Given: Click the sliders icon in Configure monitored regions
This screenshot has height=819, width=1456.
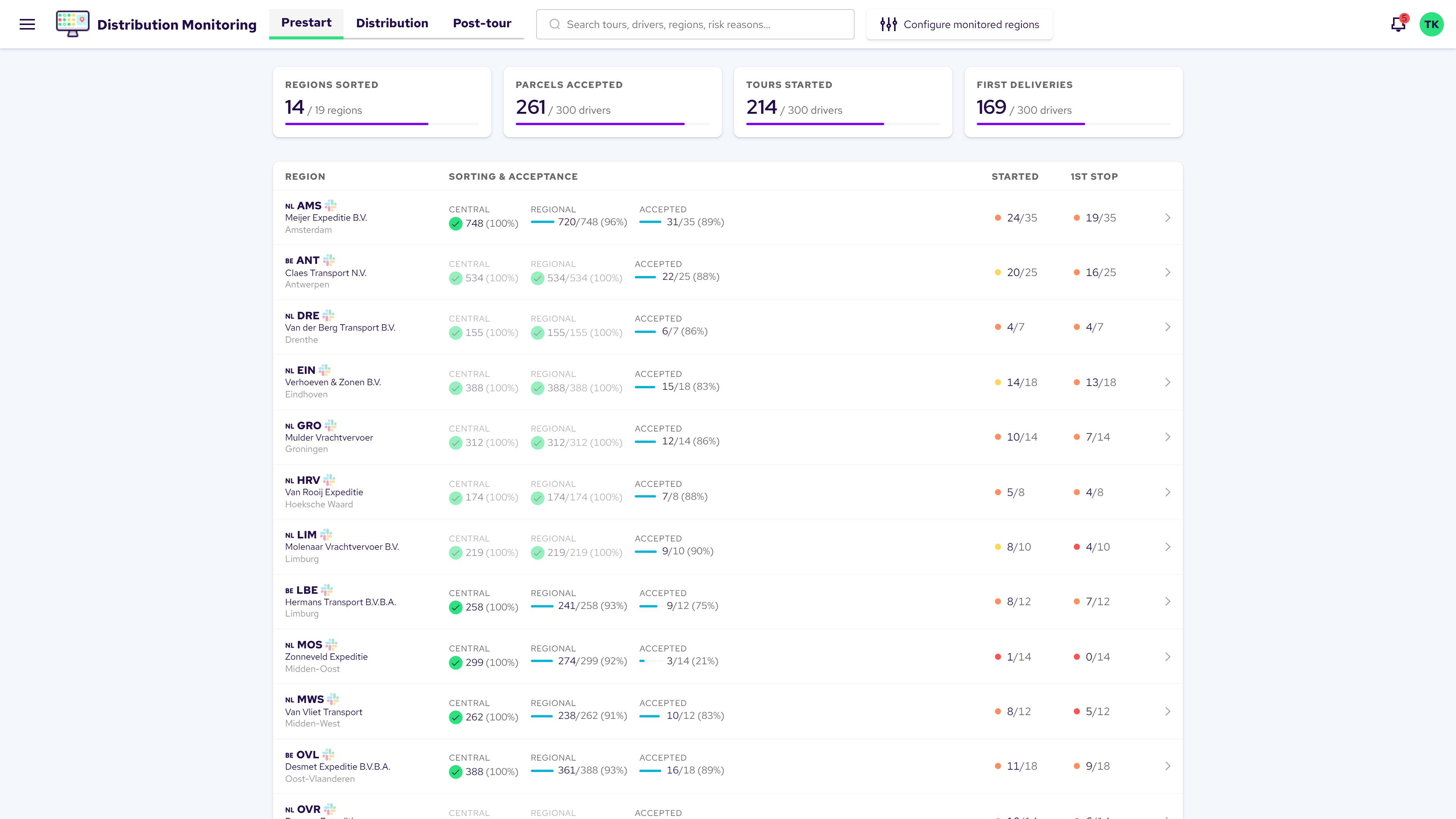Looking at the screenshot, I should click(x=888, y=24).
